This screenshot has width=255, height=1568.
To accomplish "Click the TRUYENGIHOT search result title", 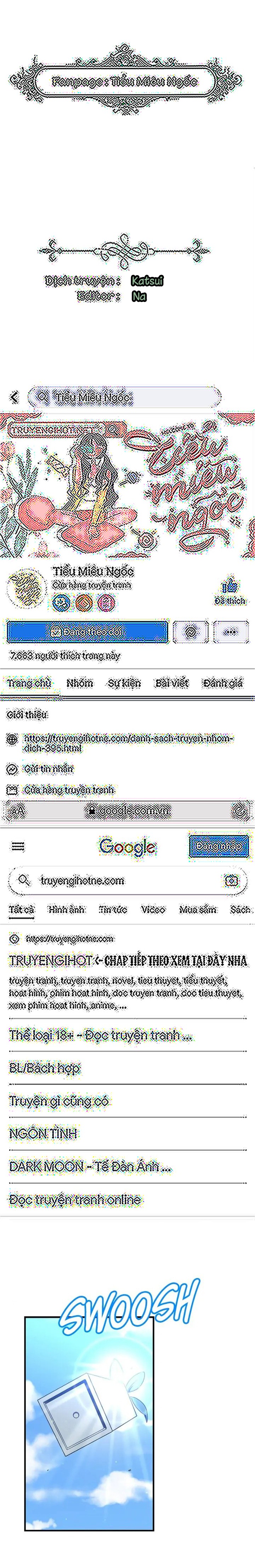I will (x=127, y=960).
